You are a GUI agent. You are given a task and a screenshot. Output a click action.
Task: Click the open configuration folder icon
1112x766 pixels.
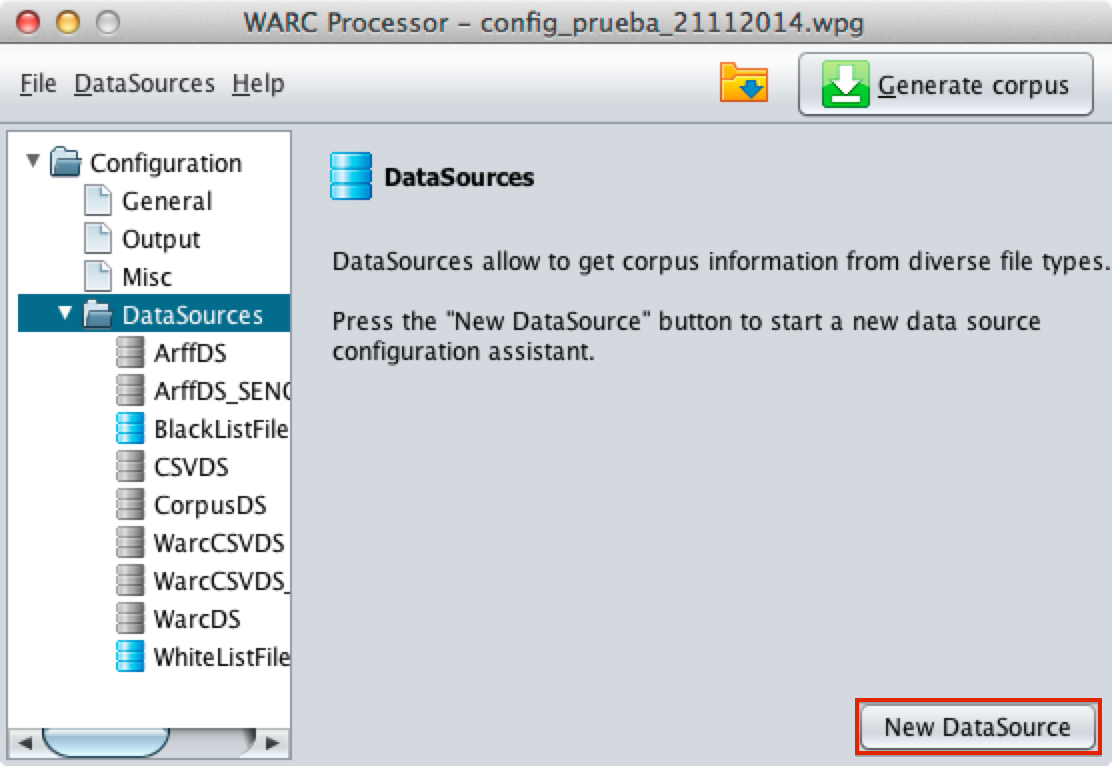click(743, 84)
